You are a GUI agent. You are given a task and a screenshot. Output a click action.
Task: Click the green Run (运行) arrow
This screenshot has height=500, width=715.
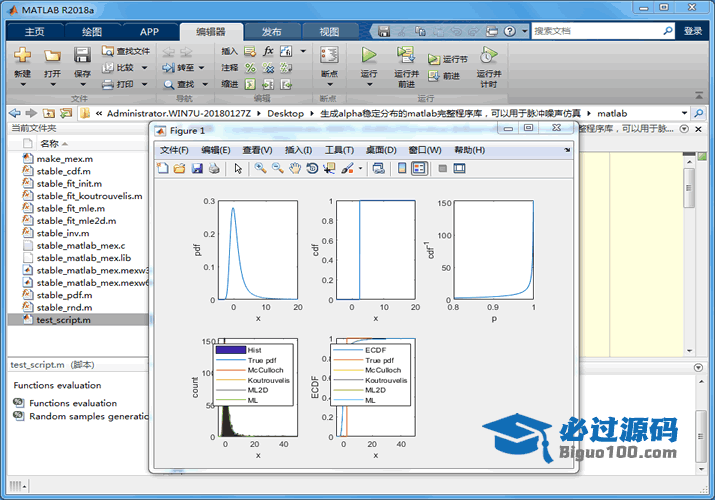(x=368, y=55)
